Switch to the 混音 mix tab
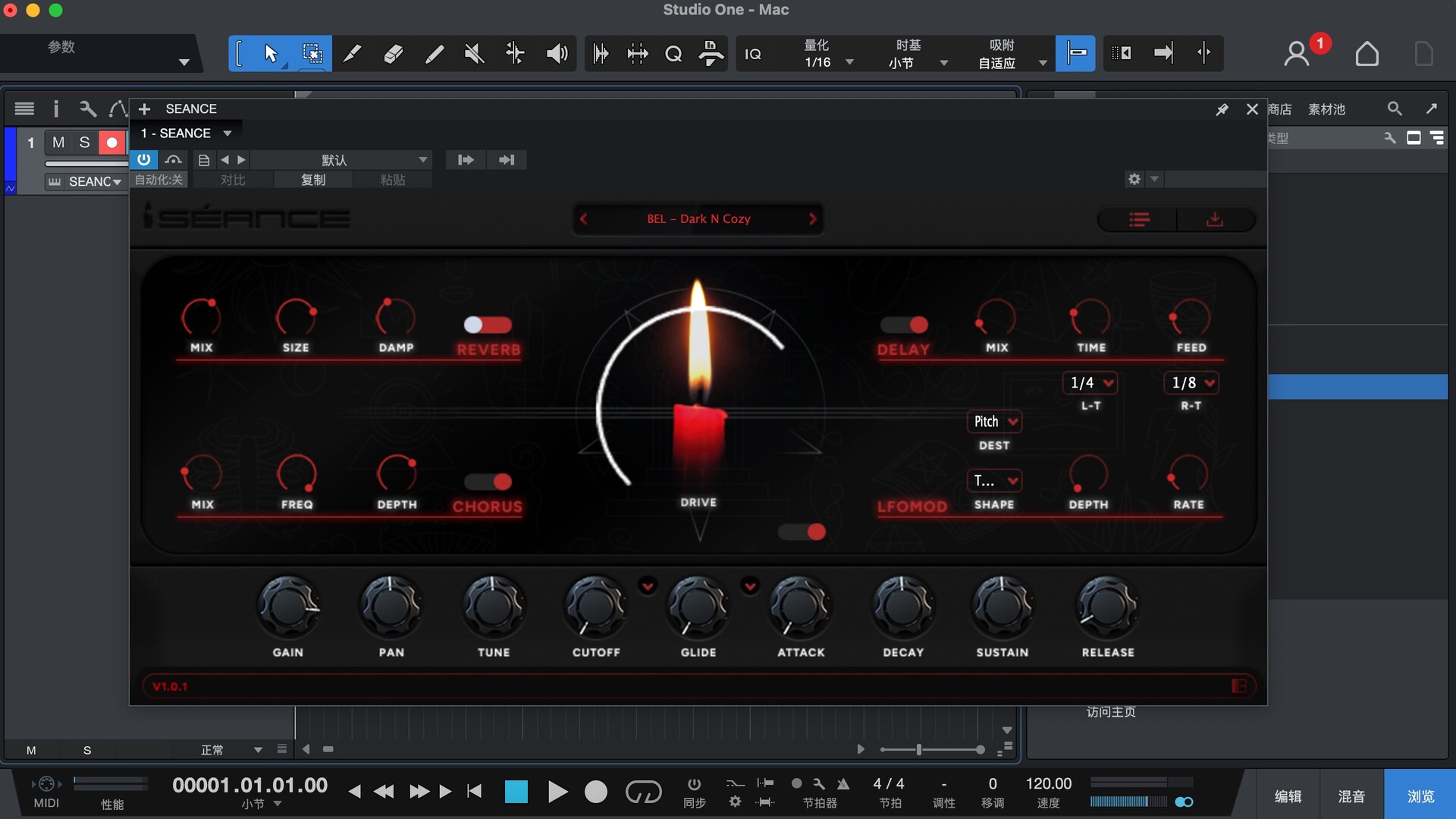This screenshot has width=1456, height=819. tap(1351, 795)
